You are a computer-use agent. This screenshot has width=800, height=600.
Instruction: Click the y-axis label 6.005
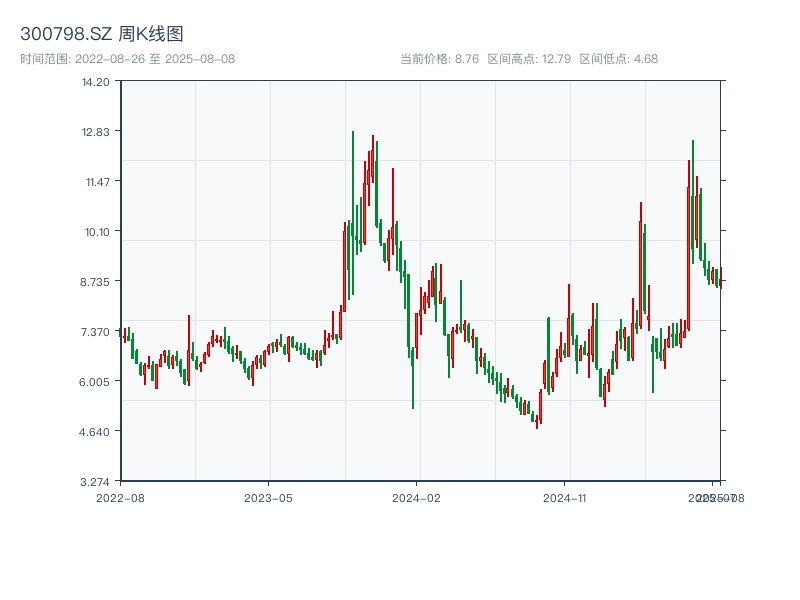[94, 382]
